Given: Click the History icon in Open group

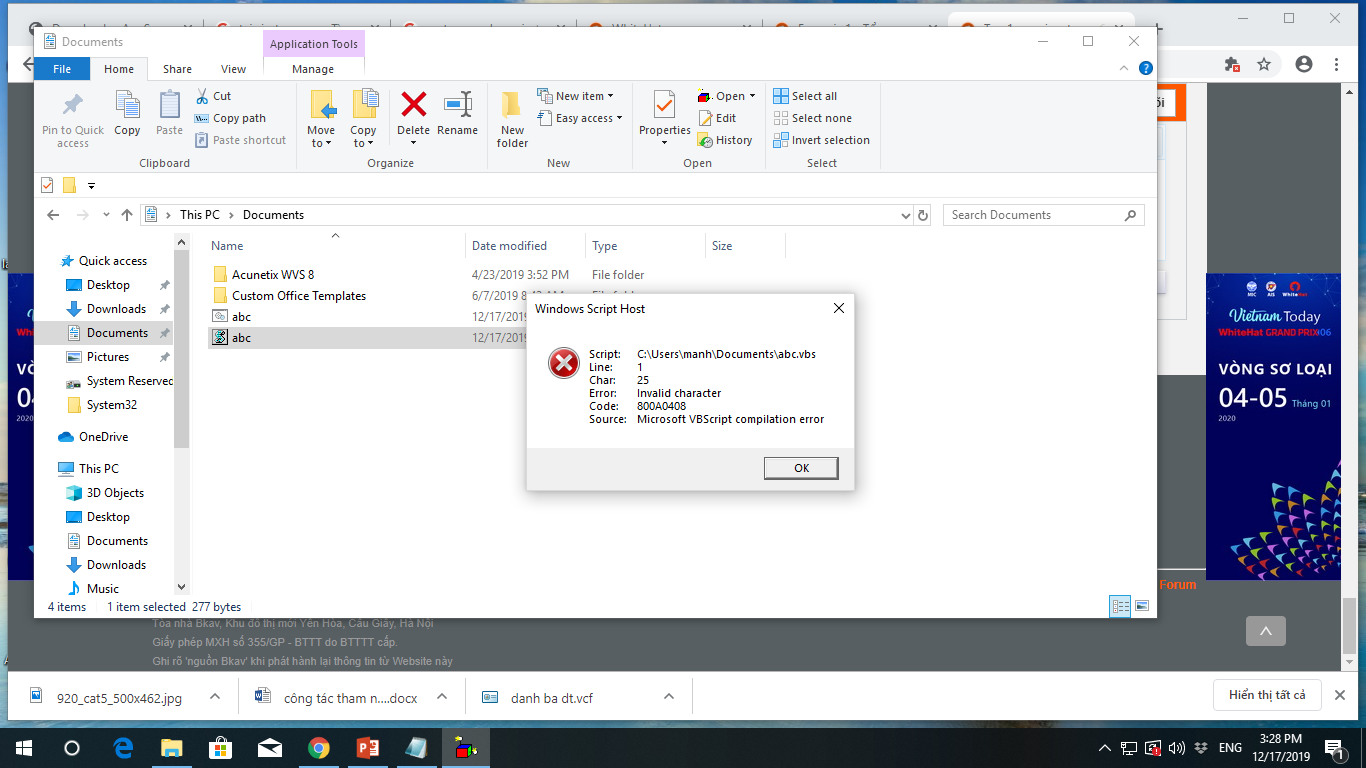Looking at the screenshot, I should (x=725, y=140).
